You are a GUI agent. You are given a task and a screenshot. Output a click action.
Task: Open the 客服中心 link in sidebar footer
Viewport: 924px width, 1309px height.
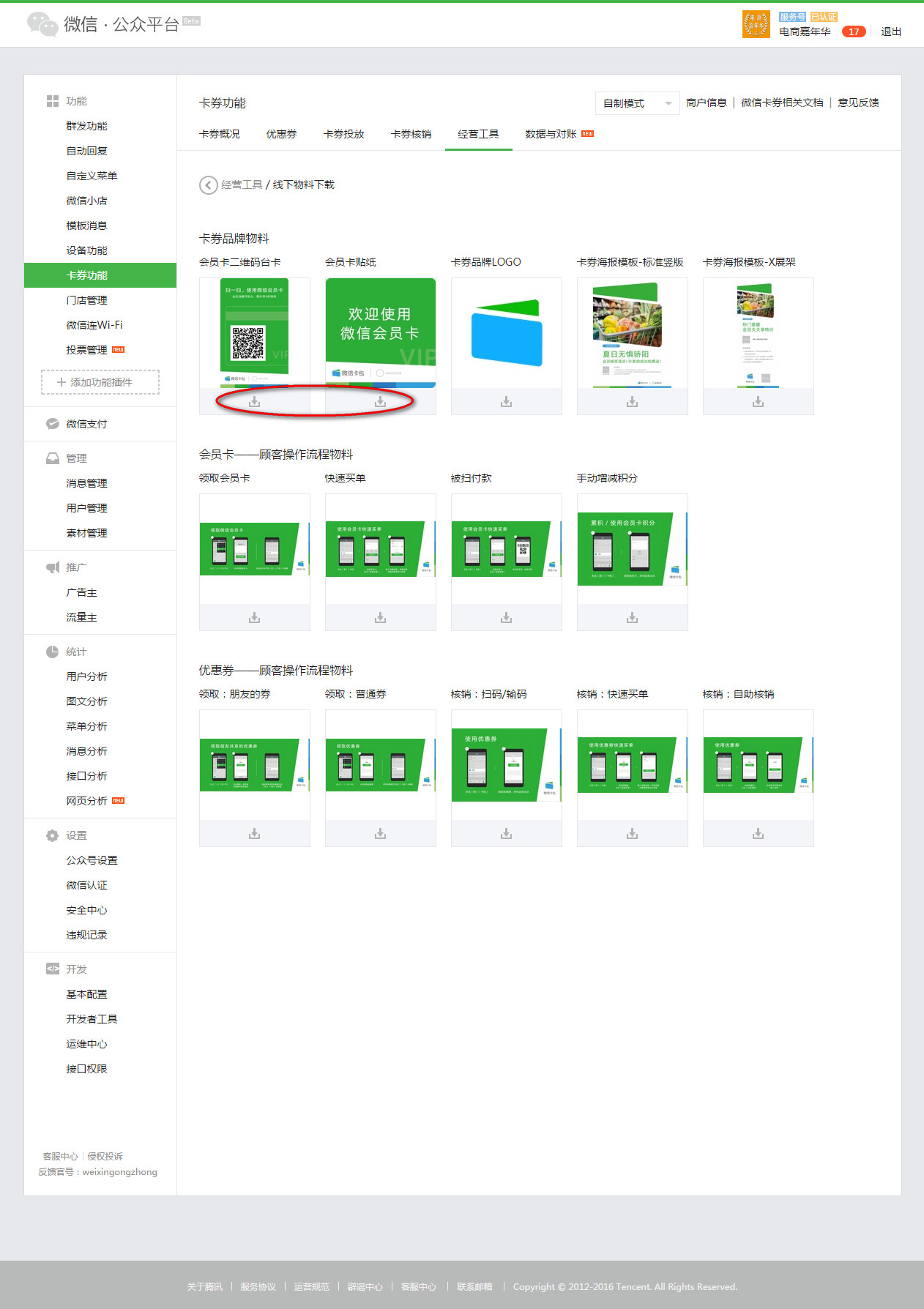(x=60, y=1157)
